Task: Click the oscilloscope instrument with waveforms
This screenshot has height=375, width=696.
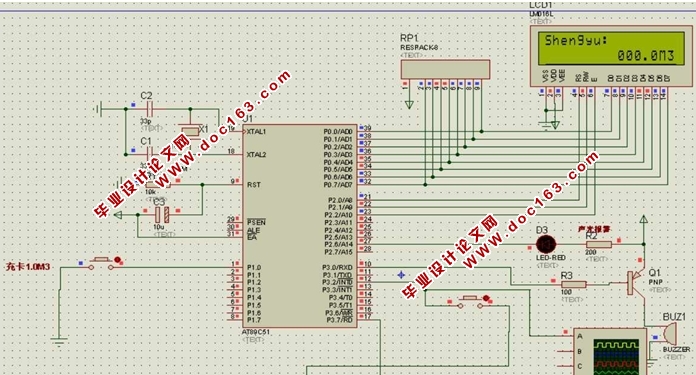Action: [x=610, y=351]
